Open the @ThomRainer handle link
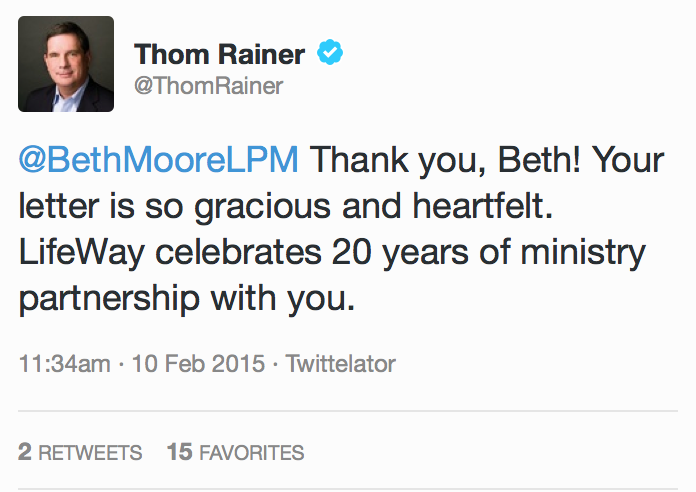The image size is (696, 492). tap(208, 86)
